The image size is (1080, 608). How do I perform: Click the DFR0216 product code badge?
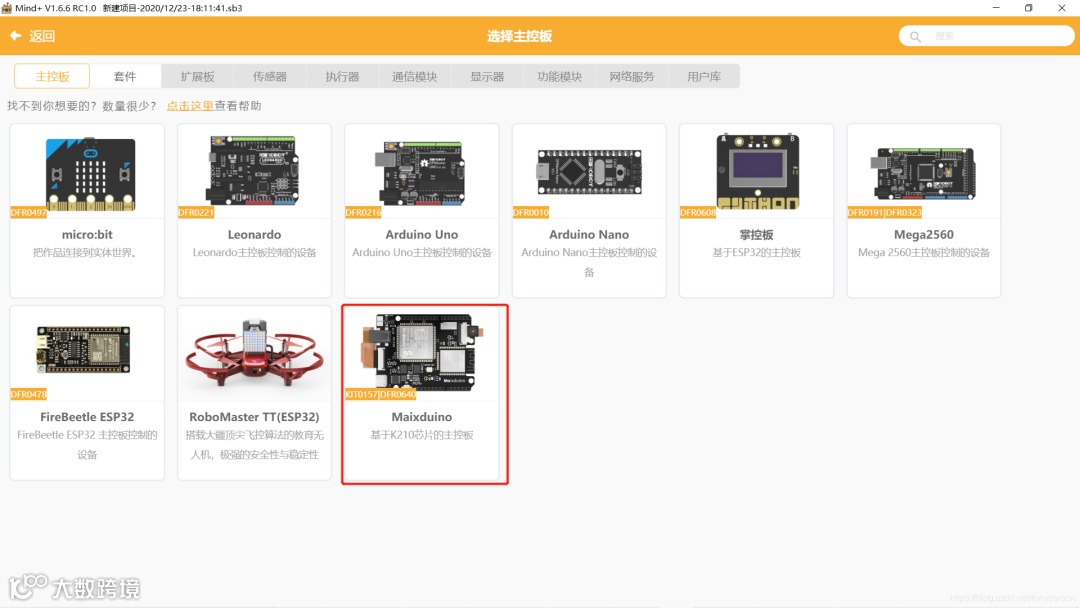click(363, 212)
